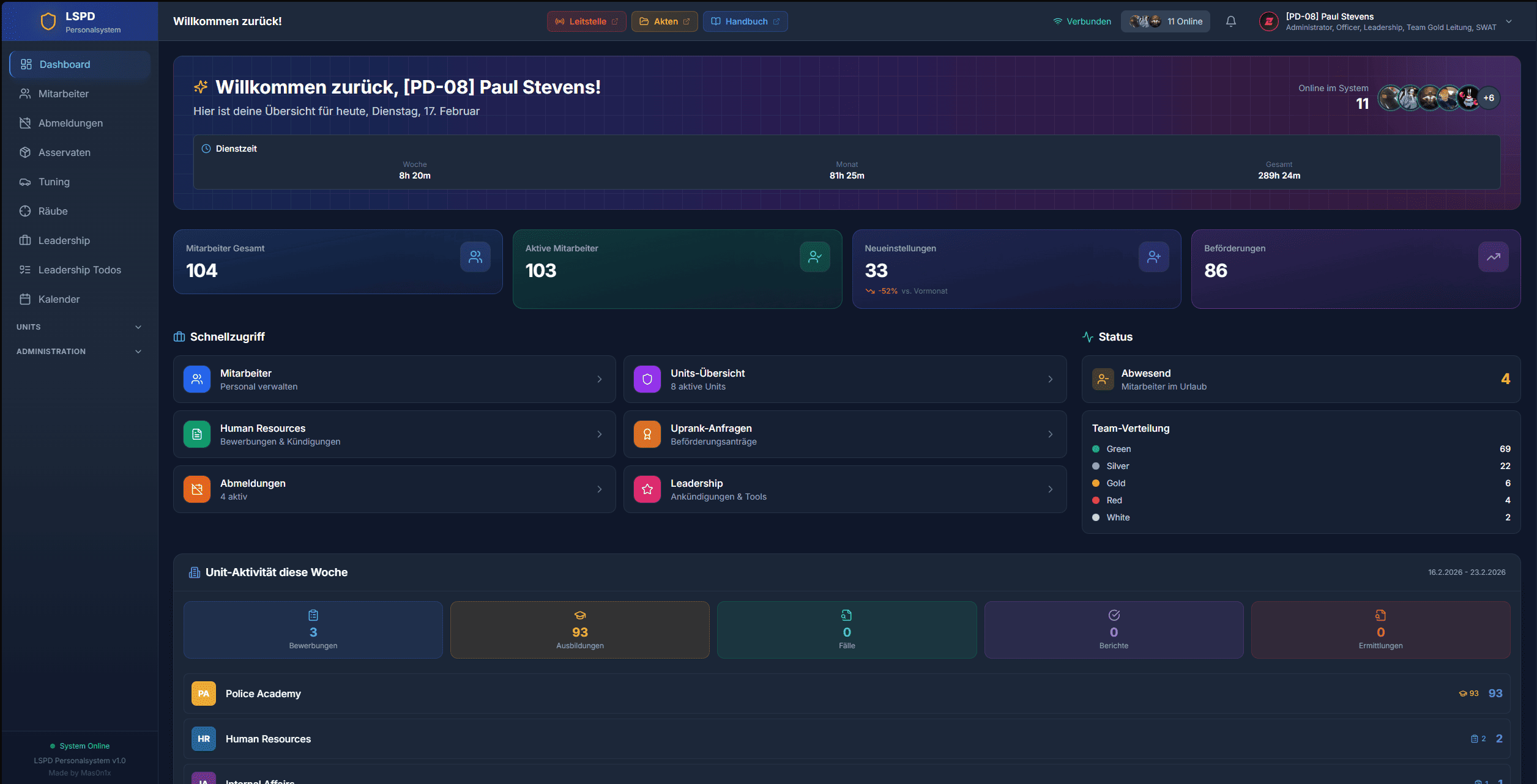Viewport: 1537px width, 784px height.
Task: Click the Green team color dot
Action: 1096,448
